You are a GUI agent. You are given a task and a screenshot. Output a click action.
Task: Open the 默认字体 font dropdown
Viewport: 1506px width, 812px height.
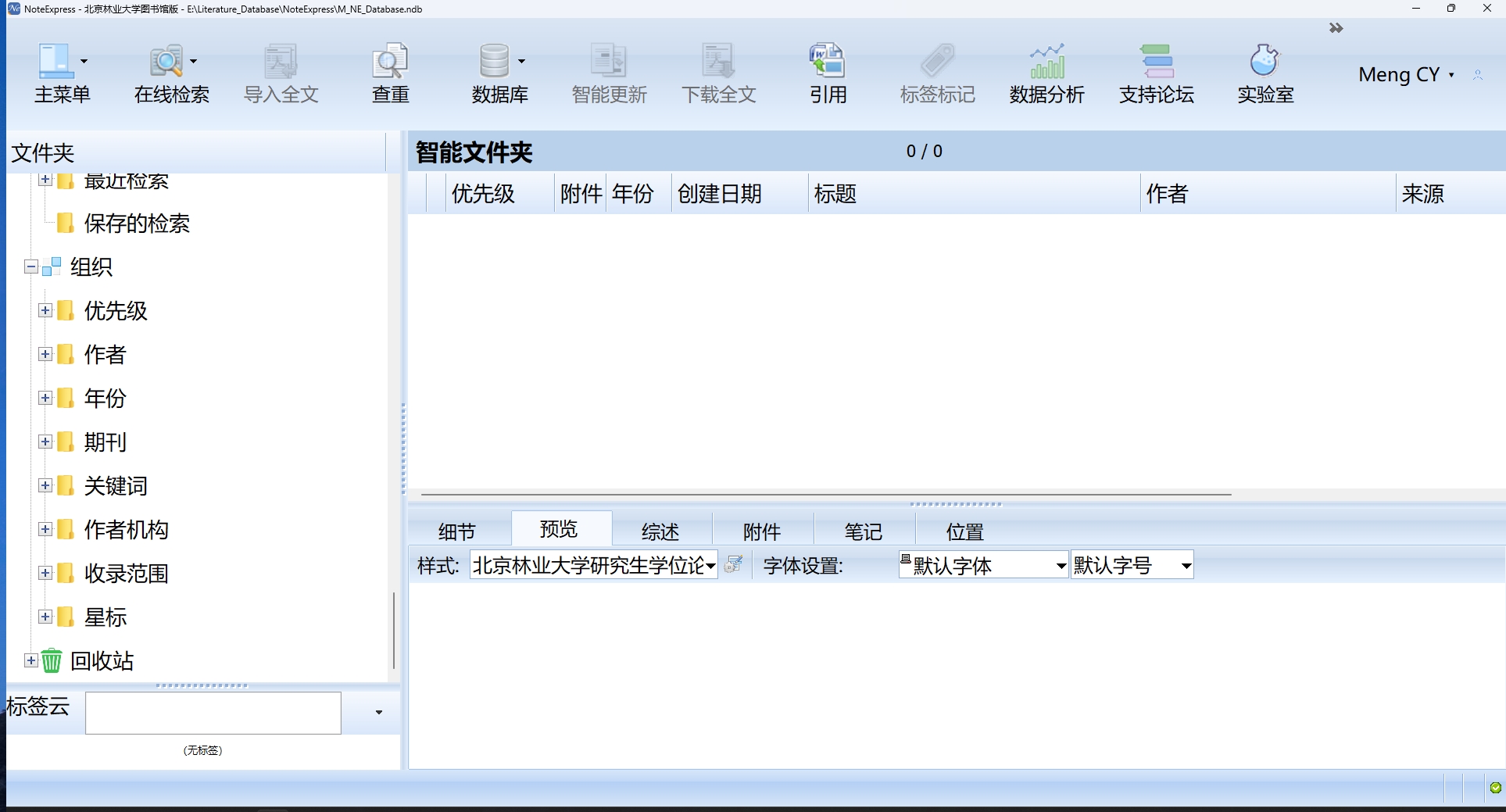click(1061, 565)
